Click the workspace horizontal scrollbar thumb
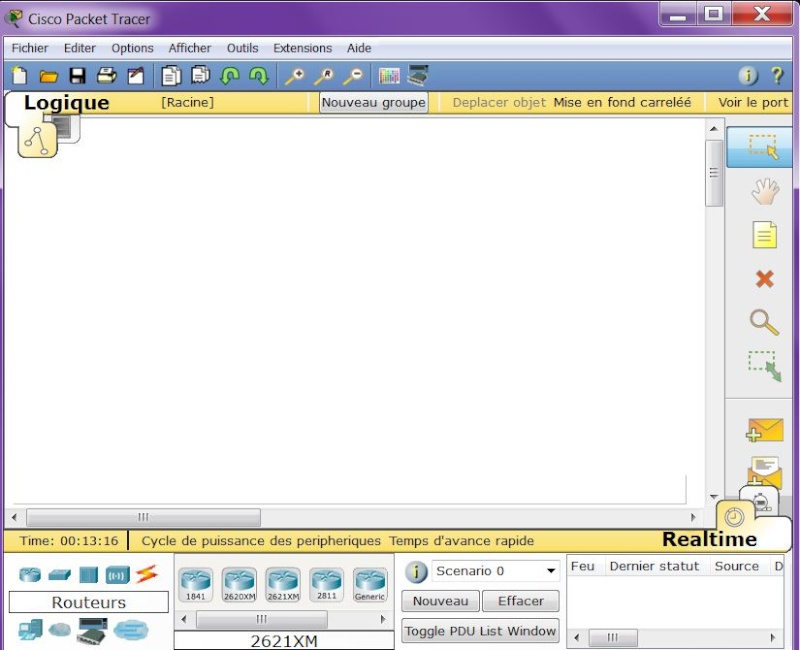The height and width of the screenshot is (650, 800). [143, 517]
